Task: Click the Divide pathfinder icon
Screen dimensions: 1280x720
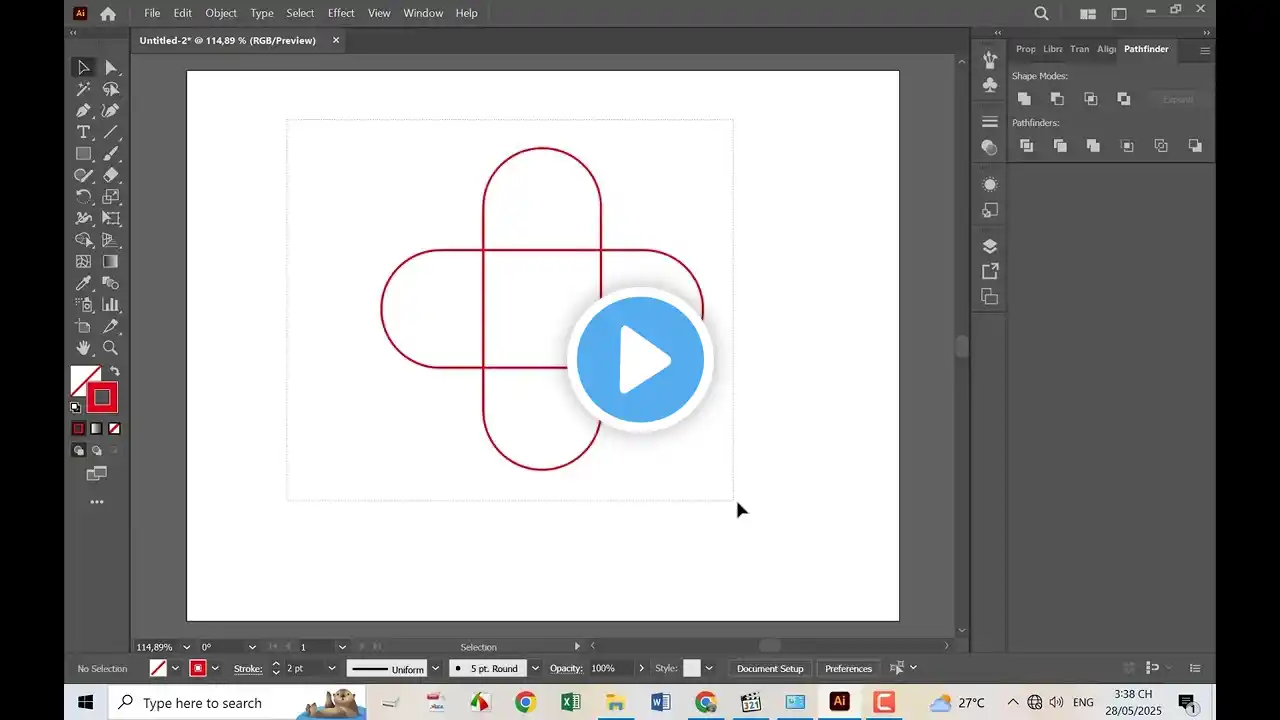Action: click(1026, 145)
